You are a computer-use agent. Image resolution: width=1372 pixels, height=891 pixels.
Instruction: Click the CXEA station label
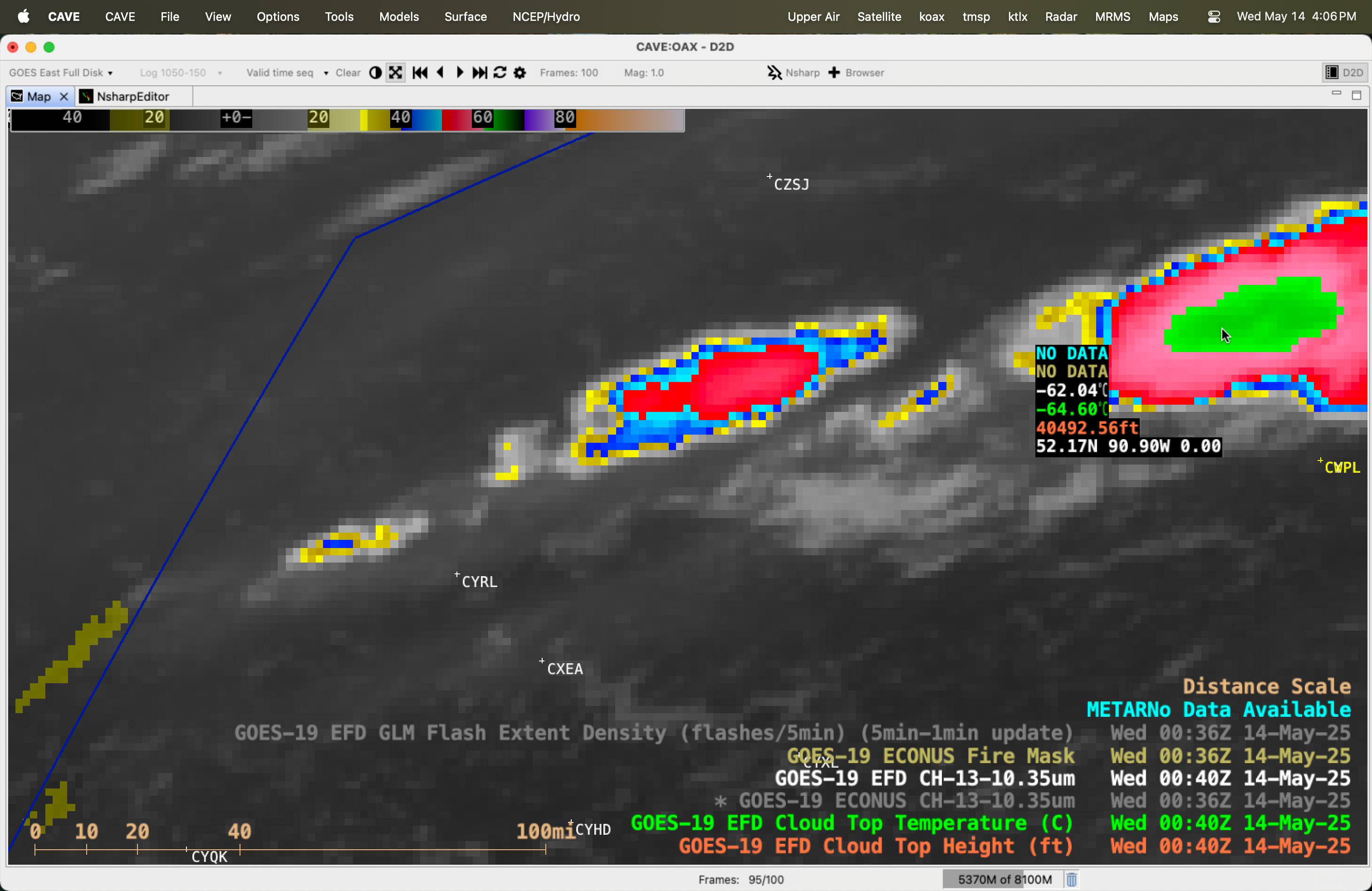point(564,669)
